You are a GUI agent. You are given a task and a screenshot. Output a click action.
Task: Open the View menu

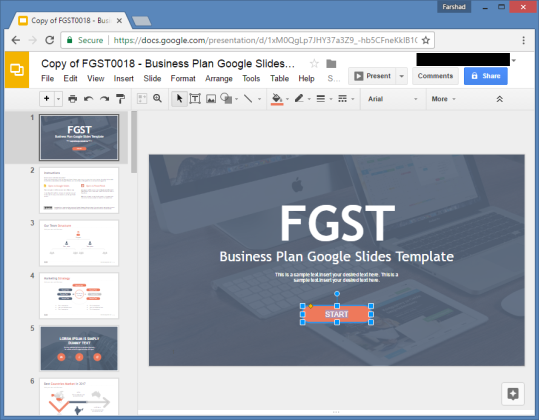click(96, 79)
